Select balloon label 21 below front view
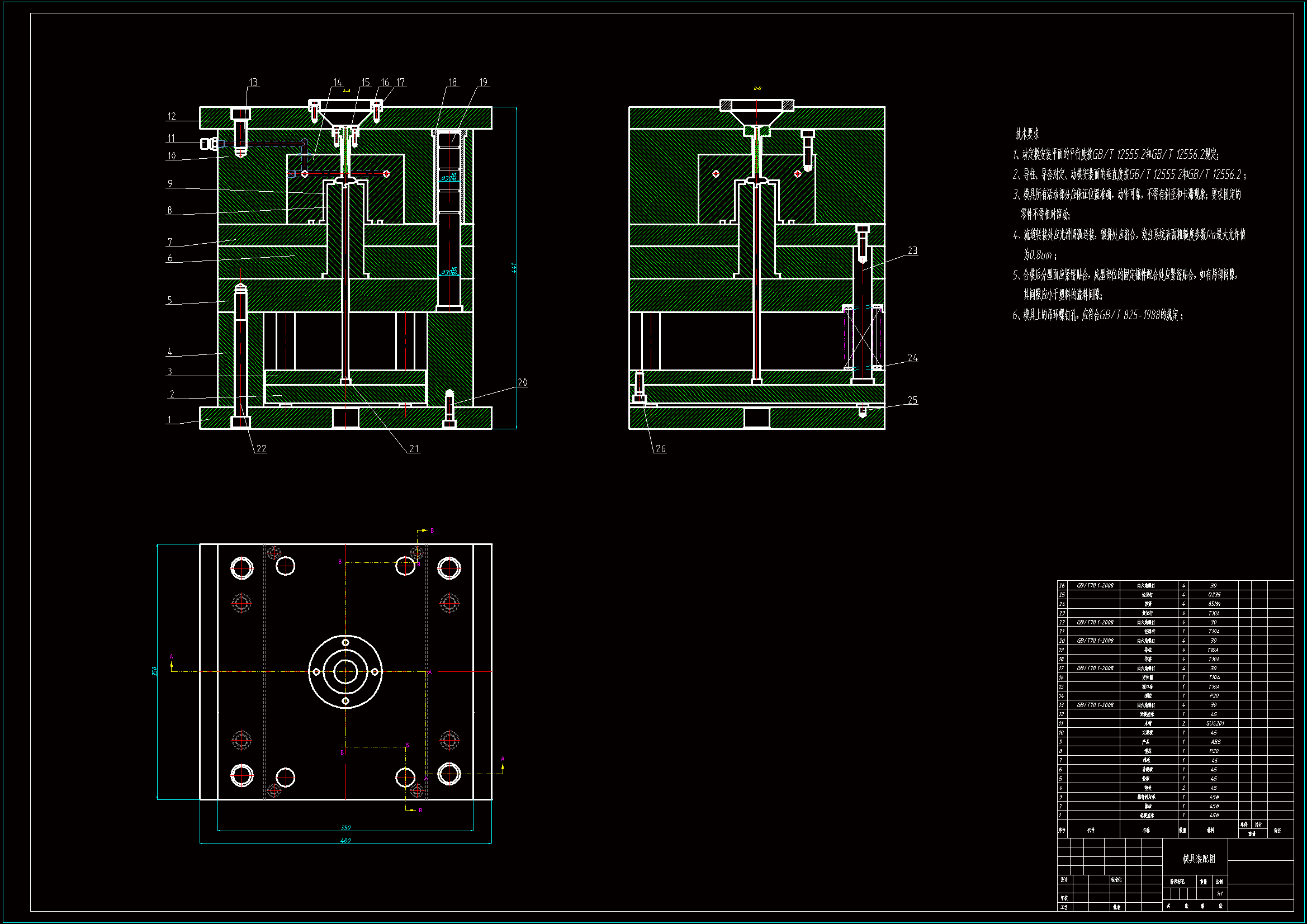This screenshot has width=1307, height=924. pyautogui.click(x=414, y=449)
